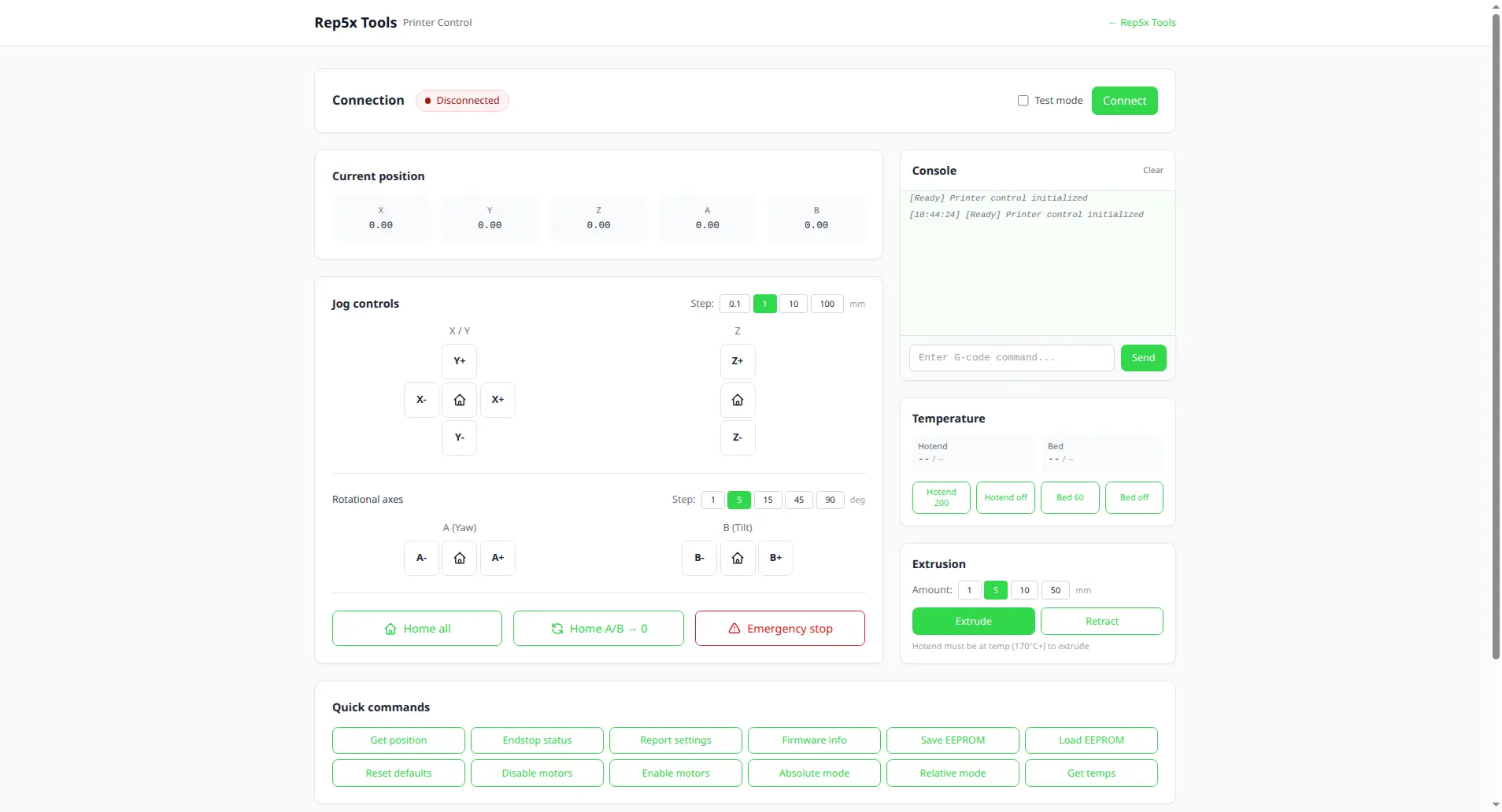Image resolution: width=1502 pixels, height=812 pixels.
Task: Click the home icon under B (Tilt)
Action: (x=738, y=558)
